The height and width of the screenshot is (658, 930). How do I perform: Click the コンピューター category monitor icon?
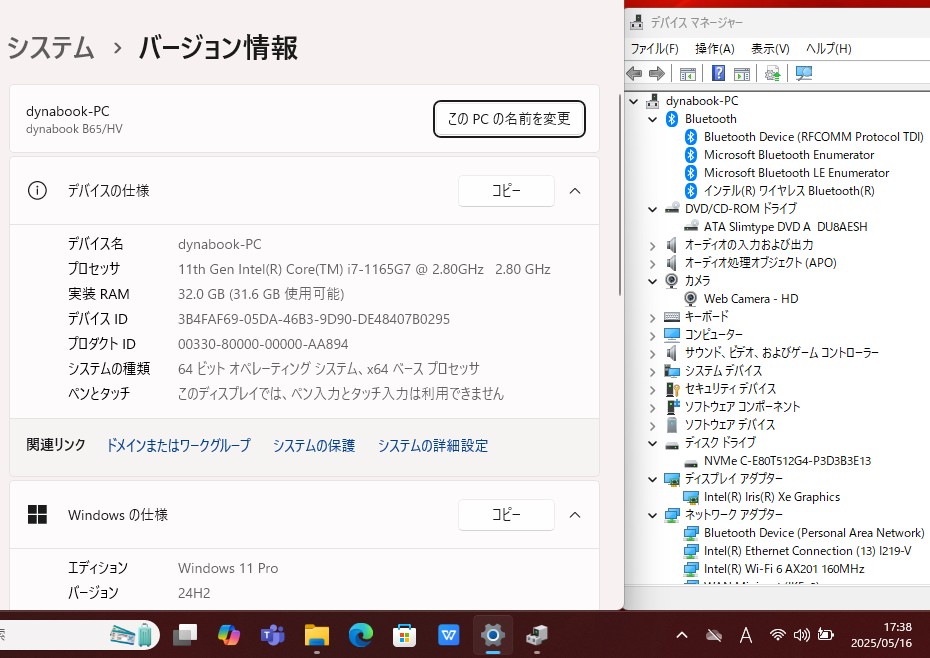672,335
